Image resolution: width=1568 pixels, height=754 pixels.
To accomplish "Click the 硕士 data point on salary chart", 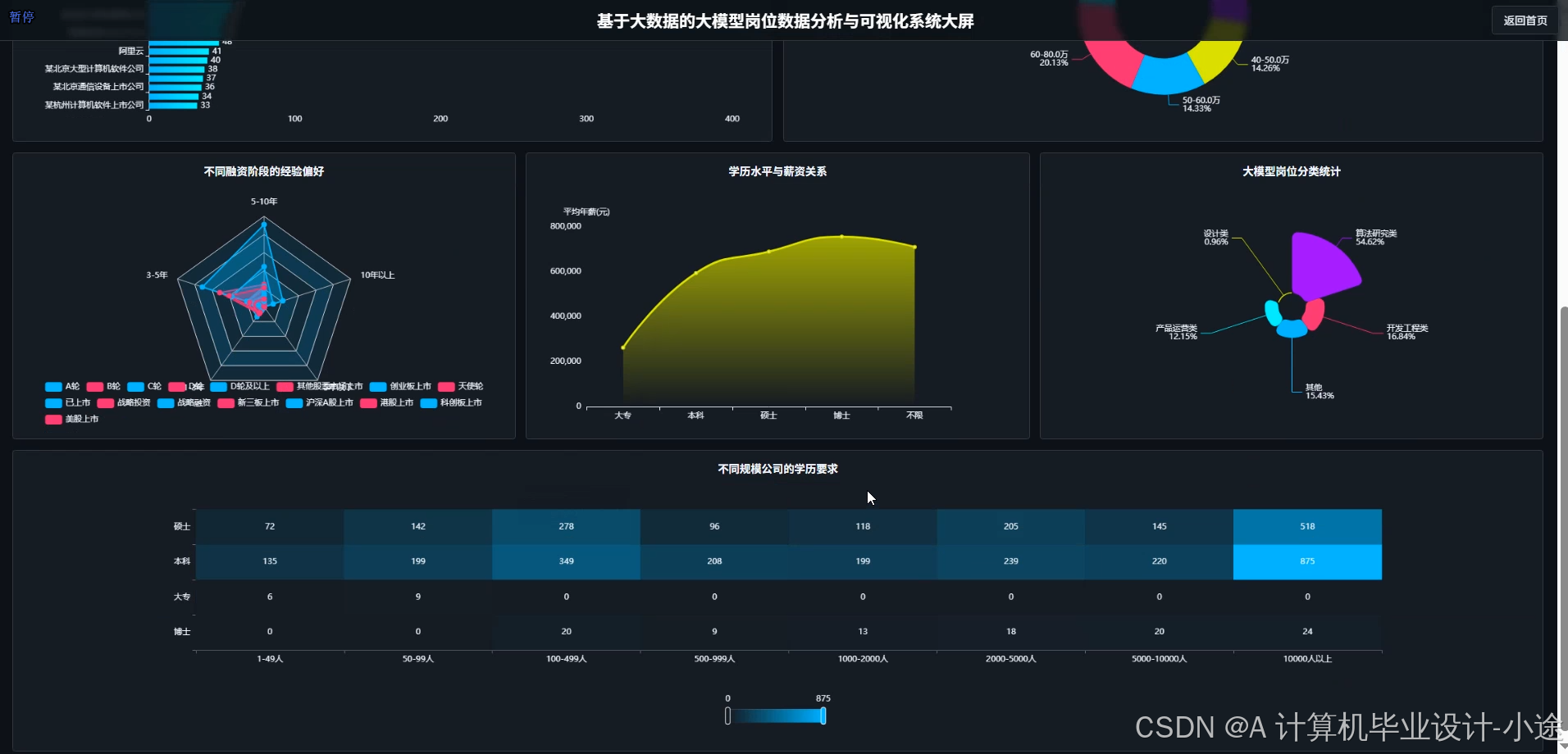I will point(768,251).
